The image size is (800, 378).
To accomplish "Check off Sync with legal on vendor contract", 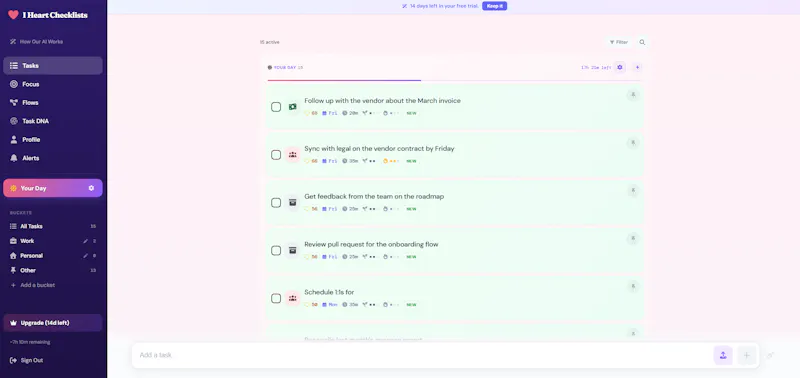I will pos(276,155).
